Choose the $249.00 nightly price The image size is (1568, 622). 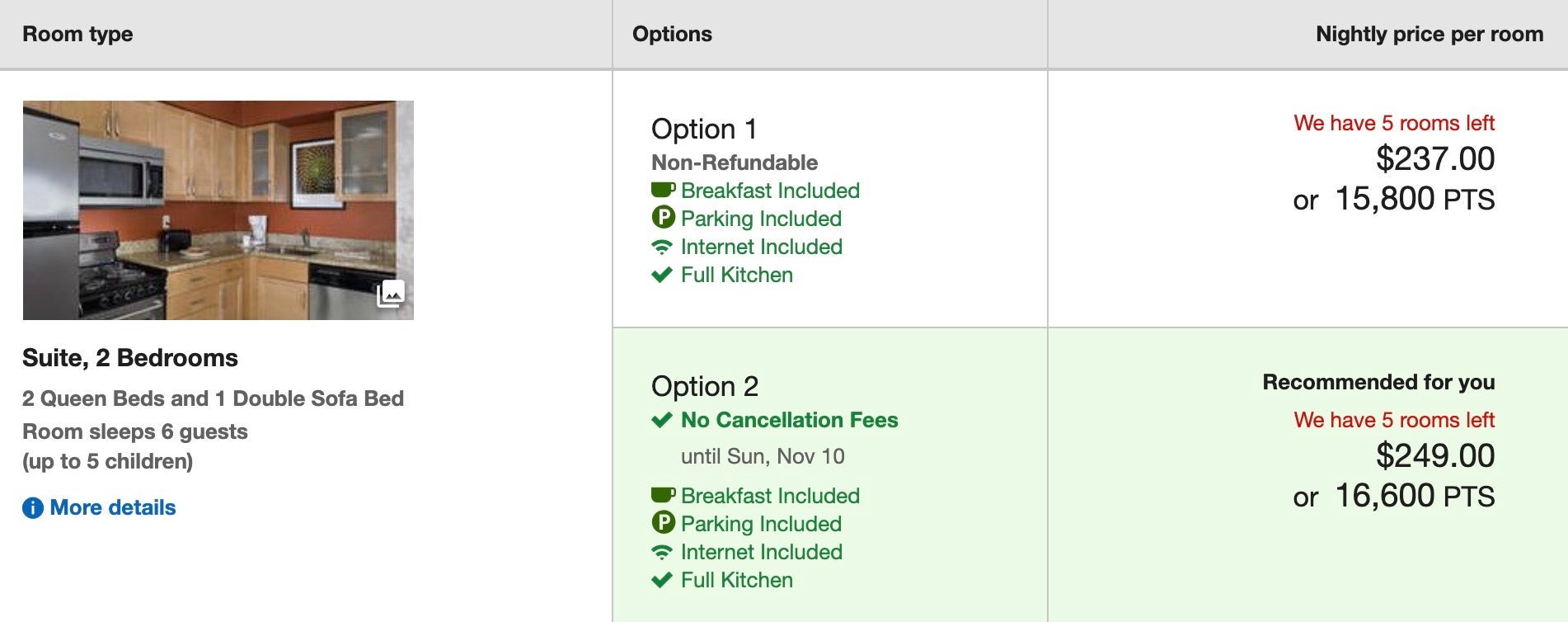click(1435, 455)
